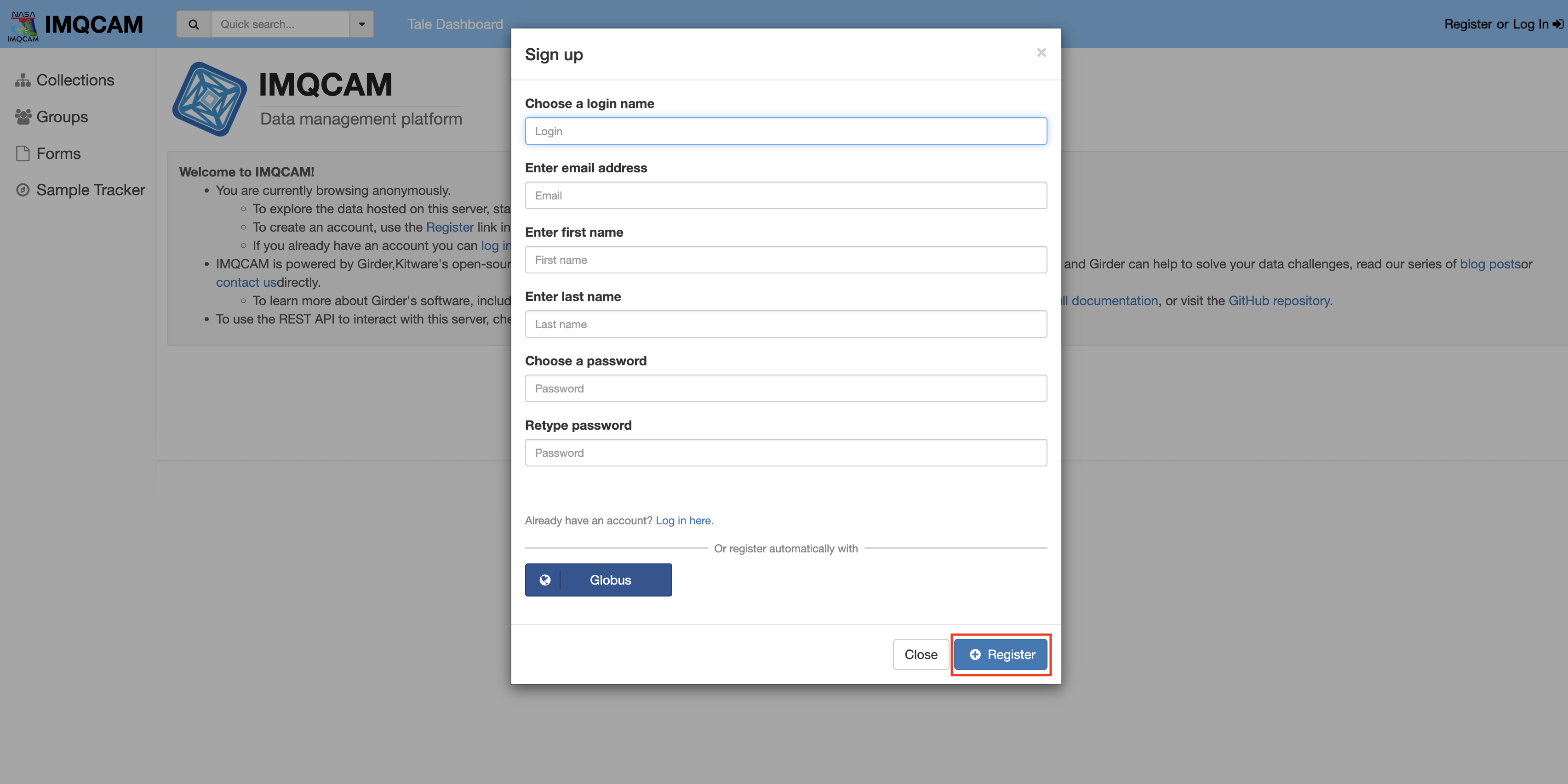Click the globe icon on Globus button
The height and width of the screenshot is (784, 1568).
click(x=545, y=579)
